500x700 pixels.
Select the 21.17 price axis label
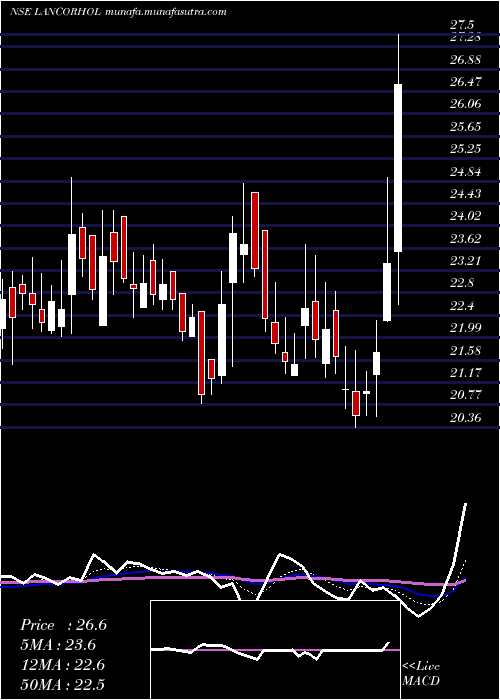(465, 373)
